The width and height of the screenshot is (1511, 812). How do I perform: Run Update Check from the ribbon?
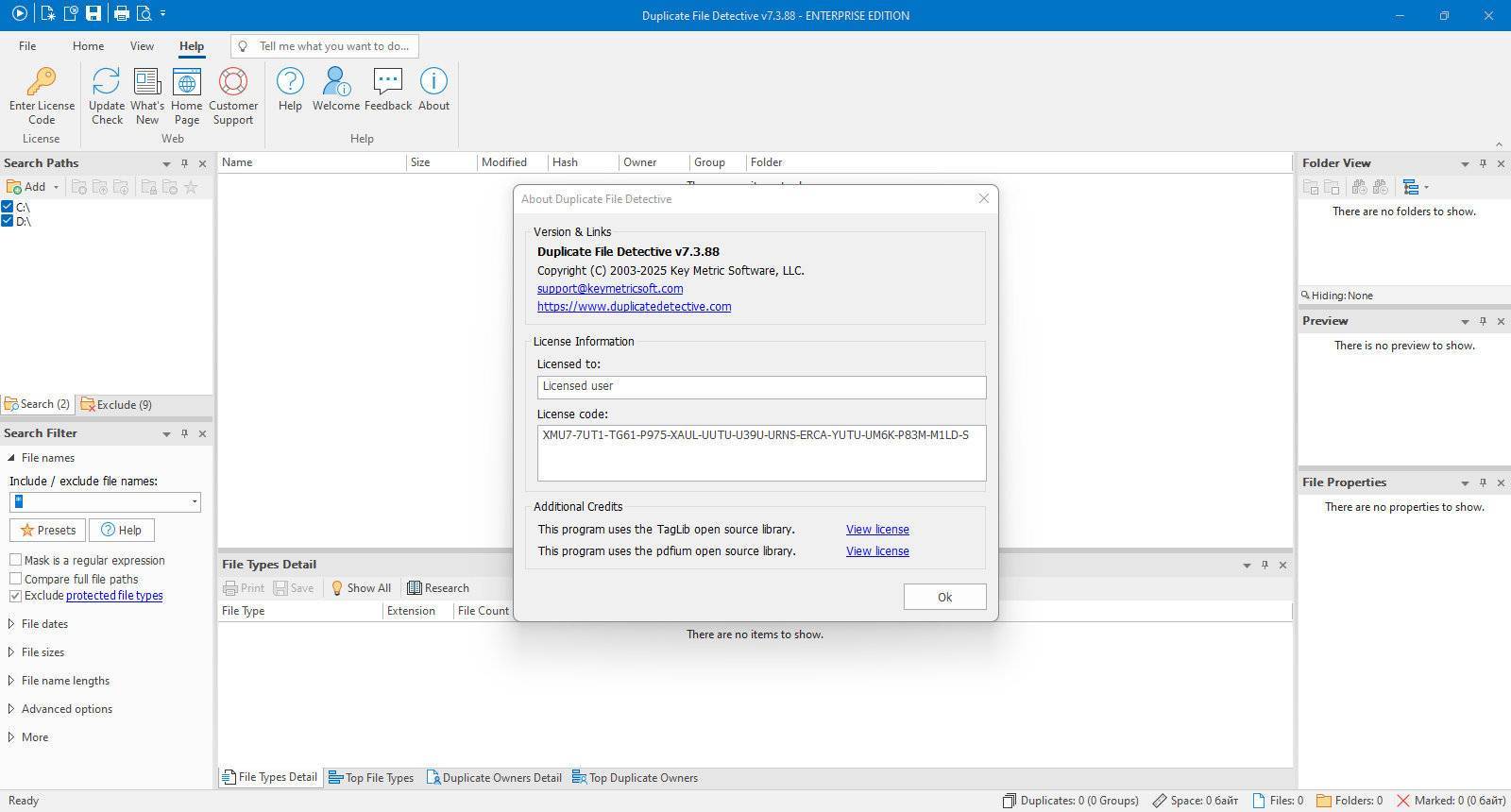[x=107, y=96]
